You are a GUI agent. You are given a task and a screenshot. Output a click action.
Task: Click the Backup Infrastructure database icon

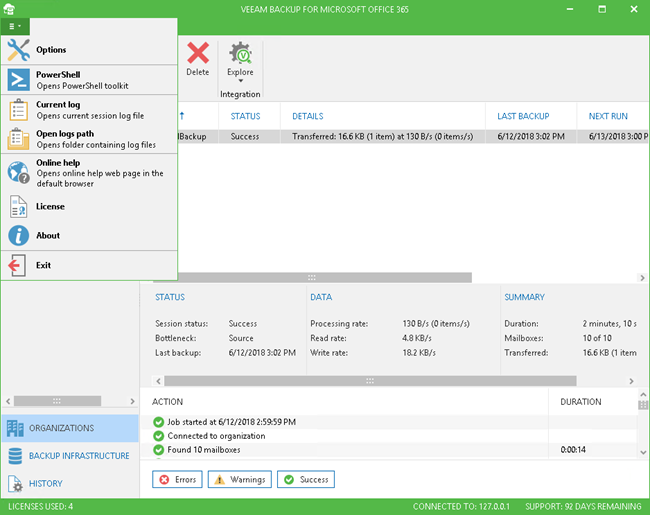click(15, 456)
